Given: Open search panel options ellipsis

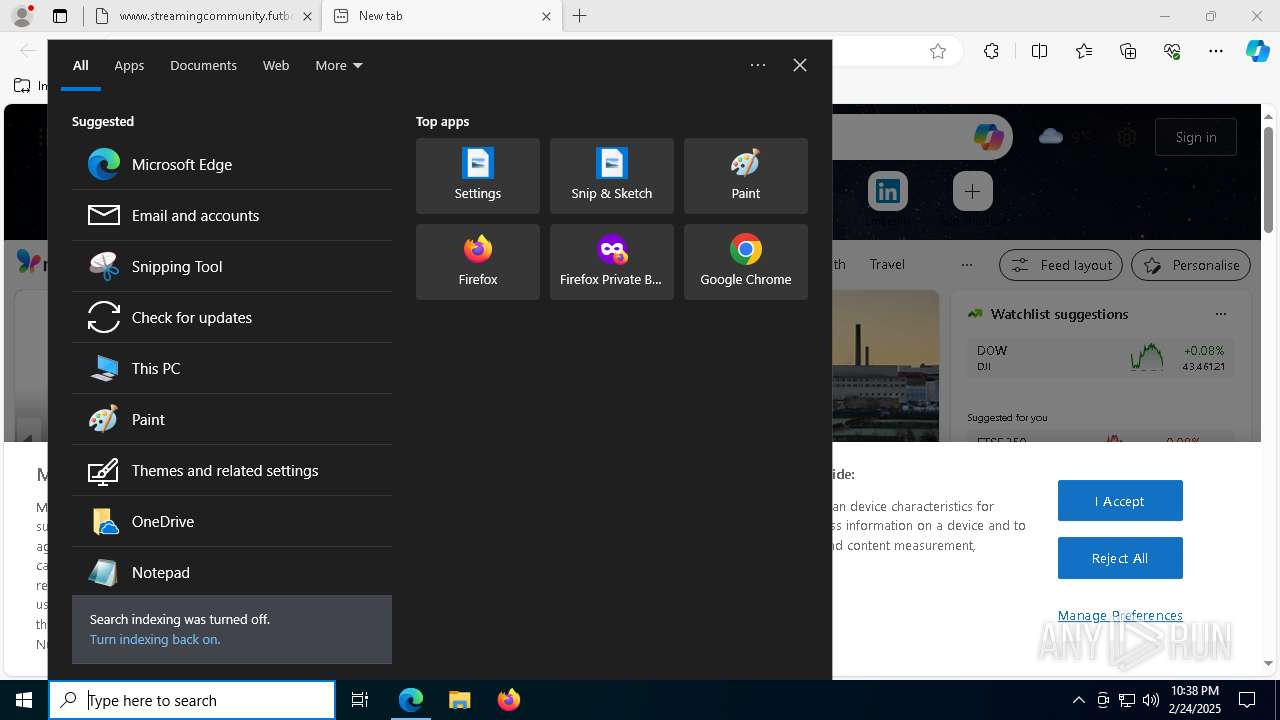Looking at the screenshot, I should tap(758, 65).
